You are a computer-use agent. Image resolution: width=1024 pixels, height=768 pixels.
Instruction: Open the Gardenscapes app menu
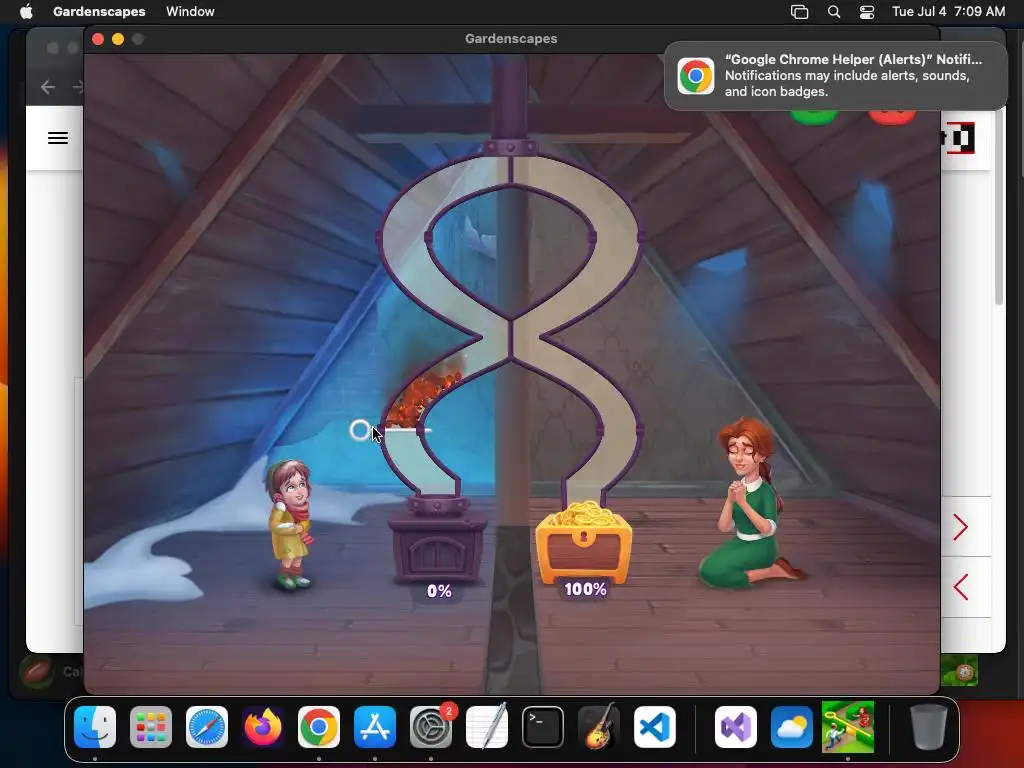99,11
